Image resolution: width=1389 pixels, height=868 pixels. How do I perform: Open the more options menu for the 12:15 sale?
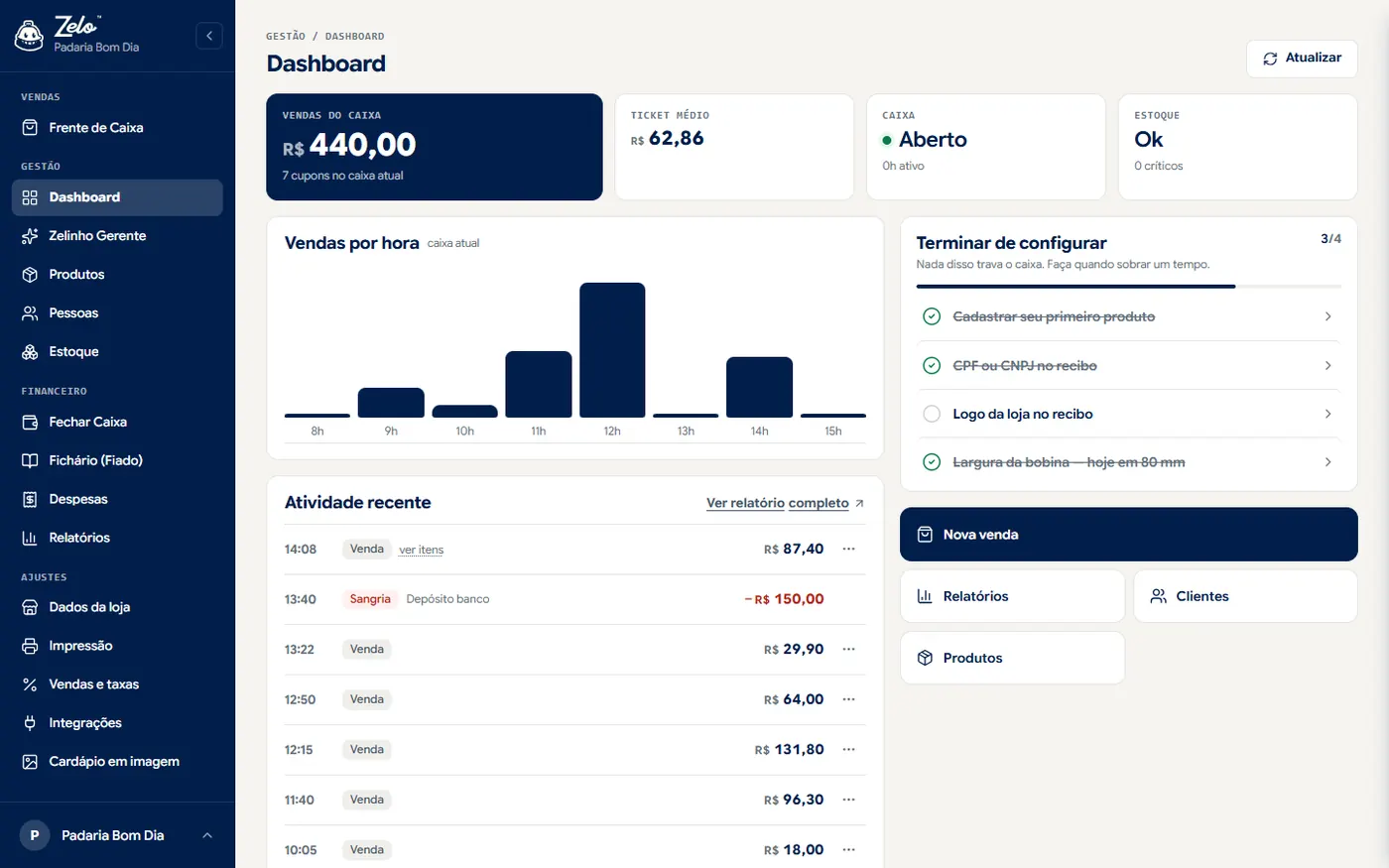848,750
